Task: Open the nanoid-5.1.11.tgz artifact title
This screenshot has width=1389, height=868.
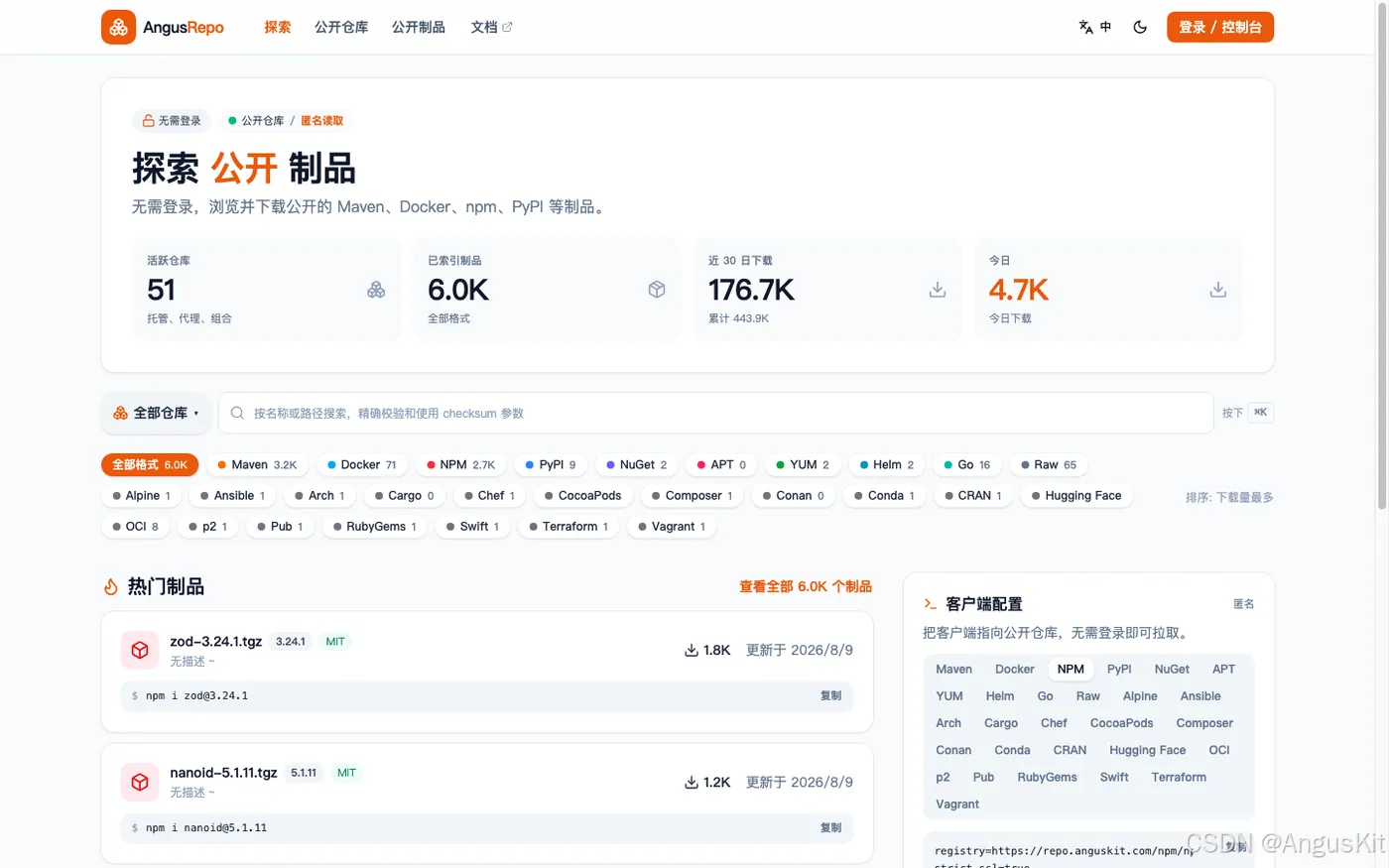Action: (x=223, y=773)
